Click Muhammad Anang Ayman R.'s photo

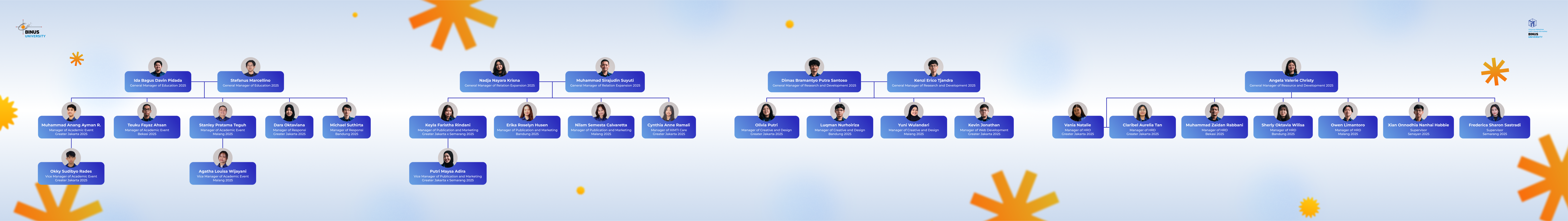click(71, 111)
